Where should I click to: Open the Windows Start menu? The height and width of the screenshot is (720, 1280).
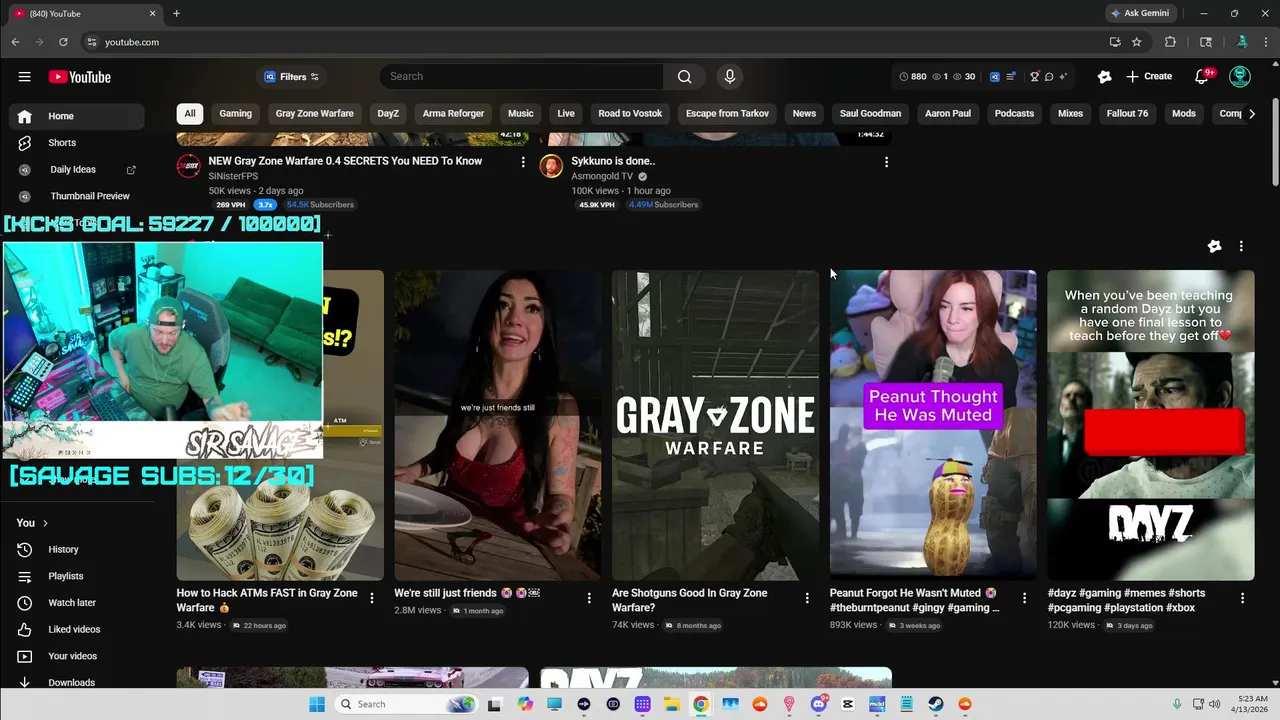(317, 704)
